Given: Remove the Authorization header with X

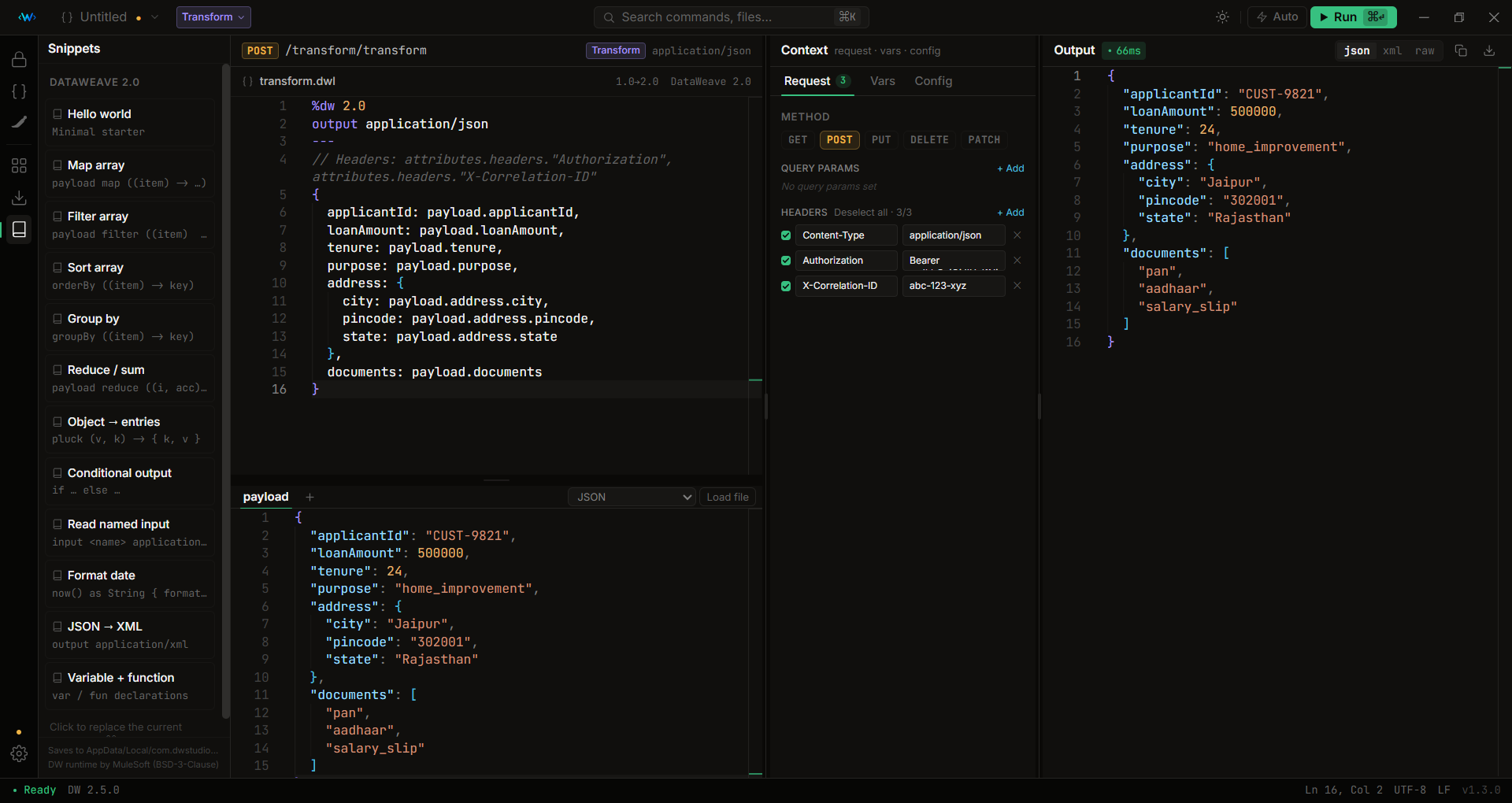Looking at the screenshot, I should click(1017, 261).
